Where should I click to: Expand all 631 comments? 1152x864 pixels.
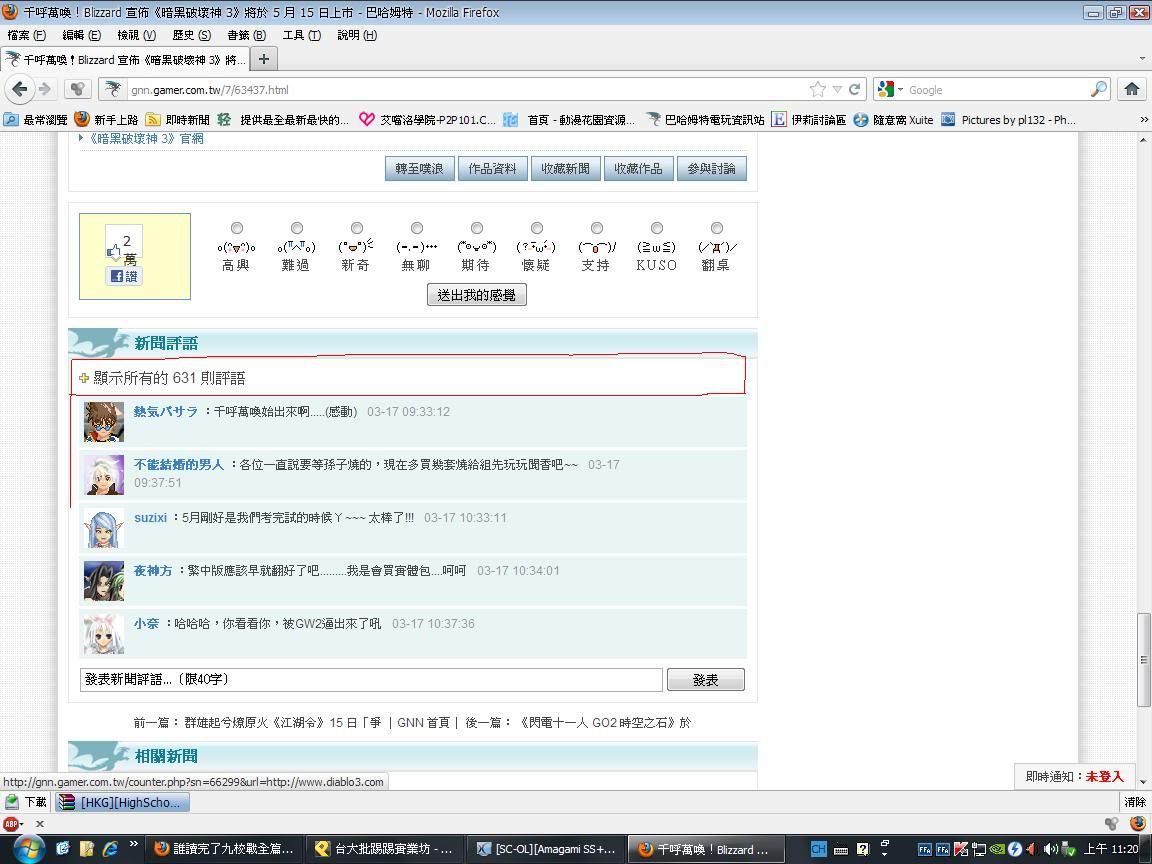click(168, 378)
